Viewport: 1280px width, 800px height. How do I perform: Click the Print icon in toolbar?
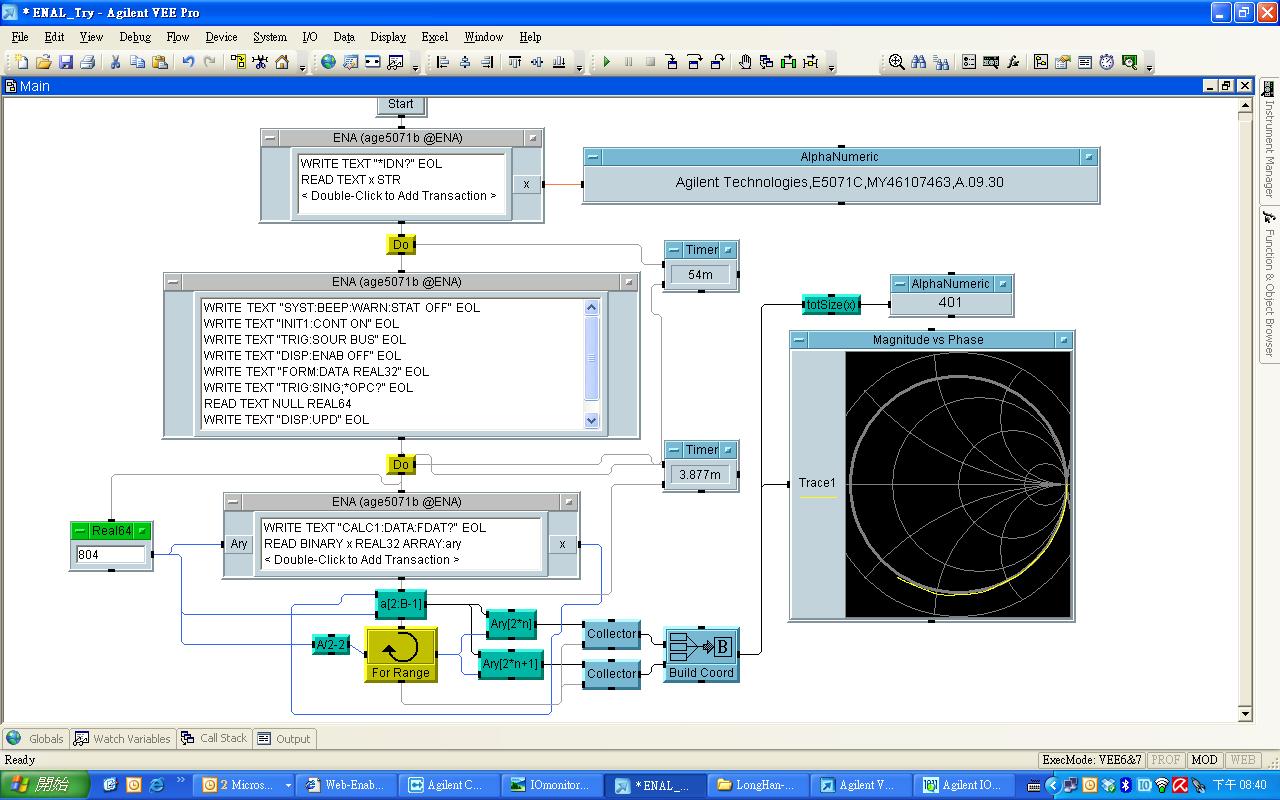pyautogui.click(x=87, y=62)
